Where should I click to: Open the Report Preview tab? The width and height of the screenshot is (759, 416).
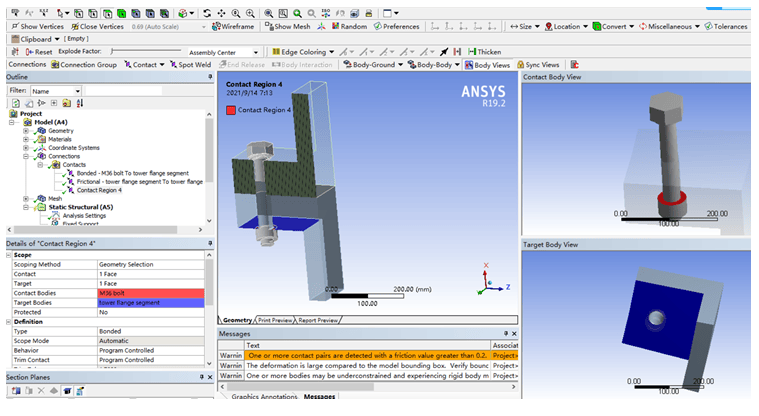coord(320,320)
